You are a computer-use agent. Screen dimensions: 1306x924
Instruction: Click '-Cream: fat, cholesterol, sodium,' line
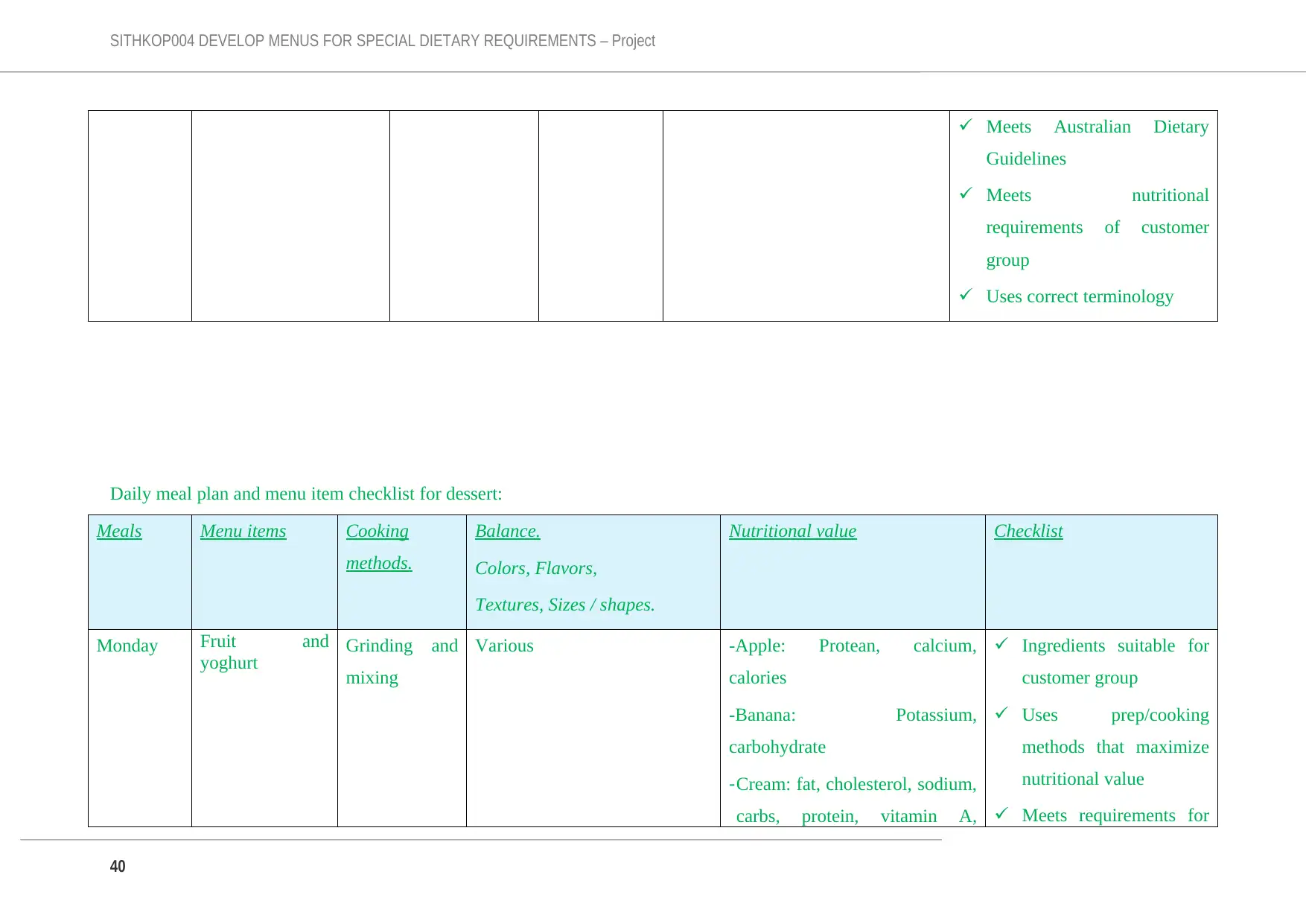[x=853, y=784]
